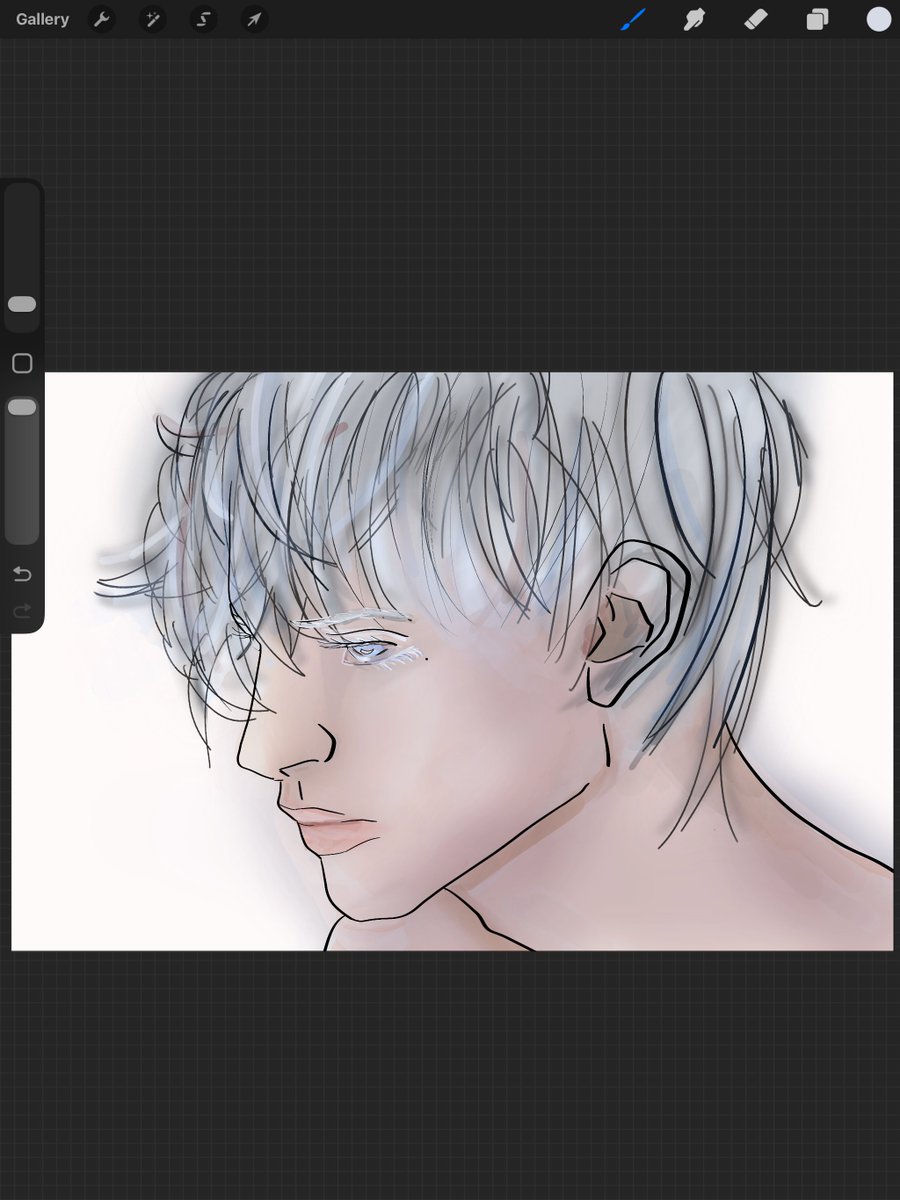This screenshot has height=1200, width=900.
Task: Click the brush opacity slider handle
Action: click(22, 407)
